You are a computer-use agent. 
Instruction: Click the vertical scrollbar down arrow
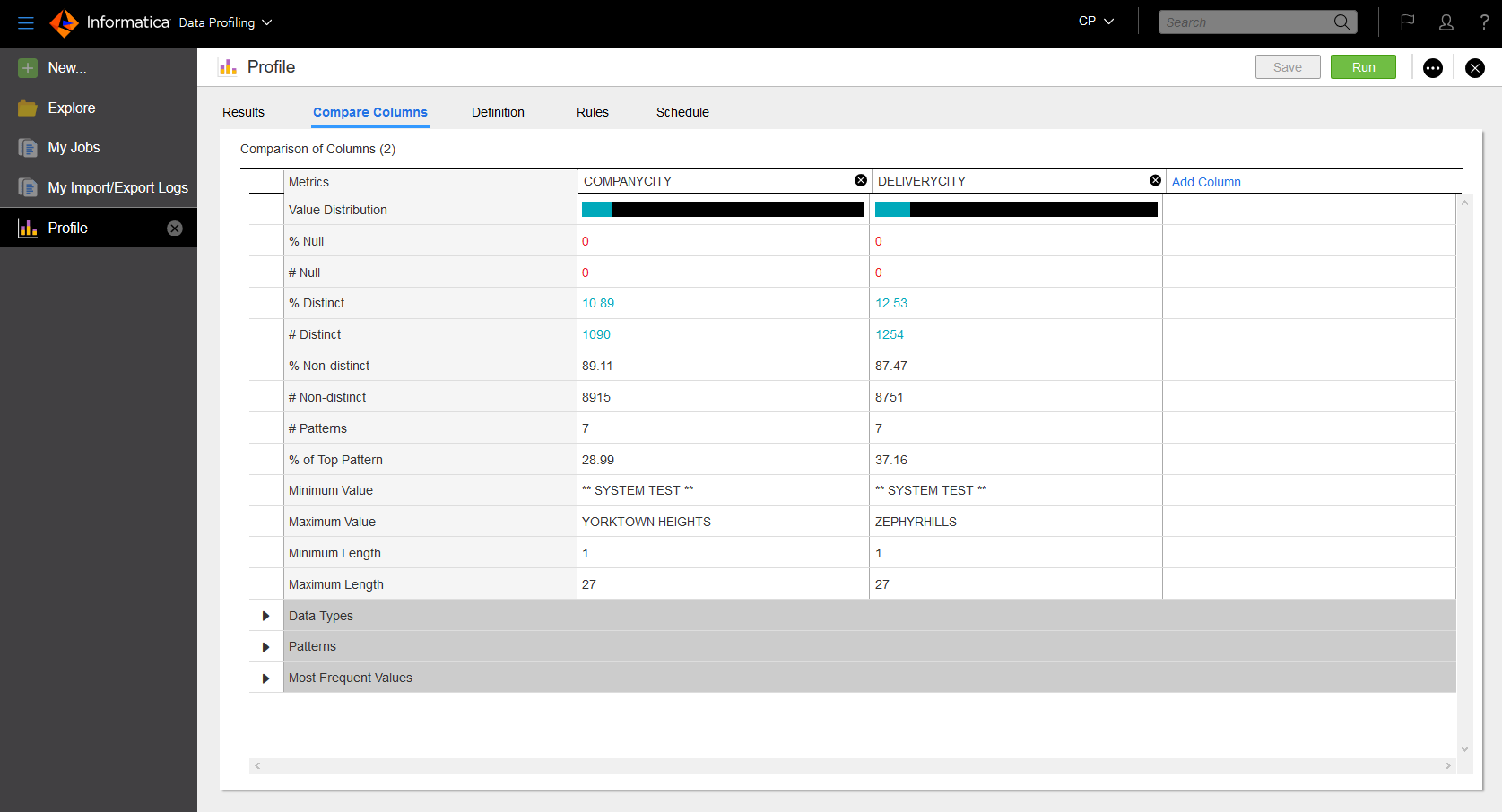pyautogui.click(x=1465, y=749)
